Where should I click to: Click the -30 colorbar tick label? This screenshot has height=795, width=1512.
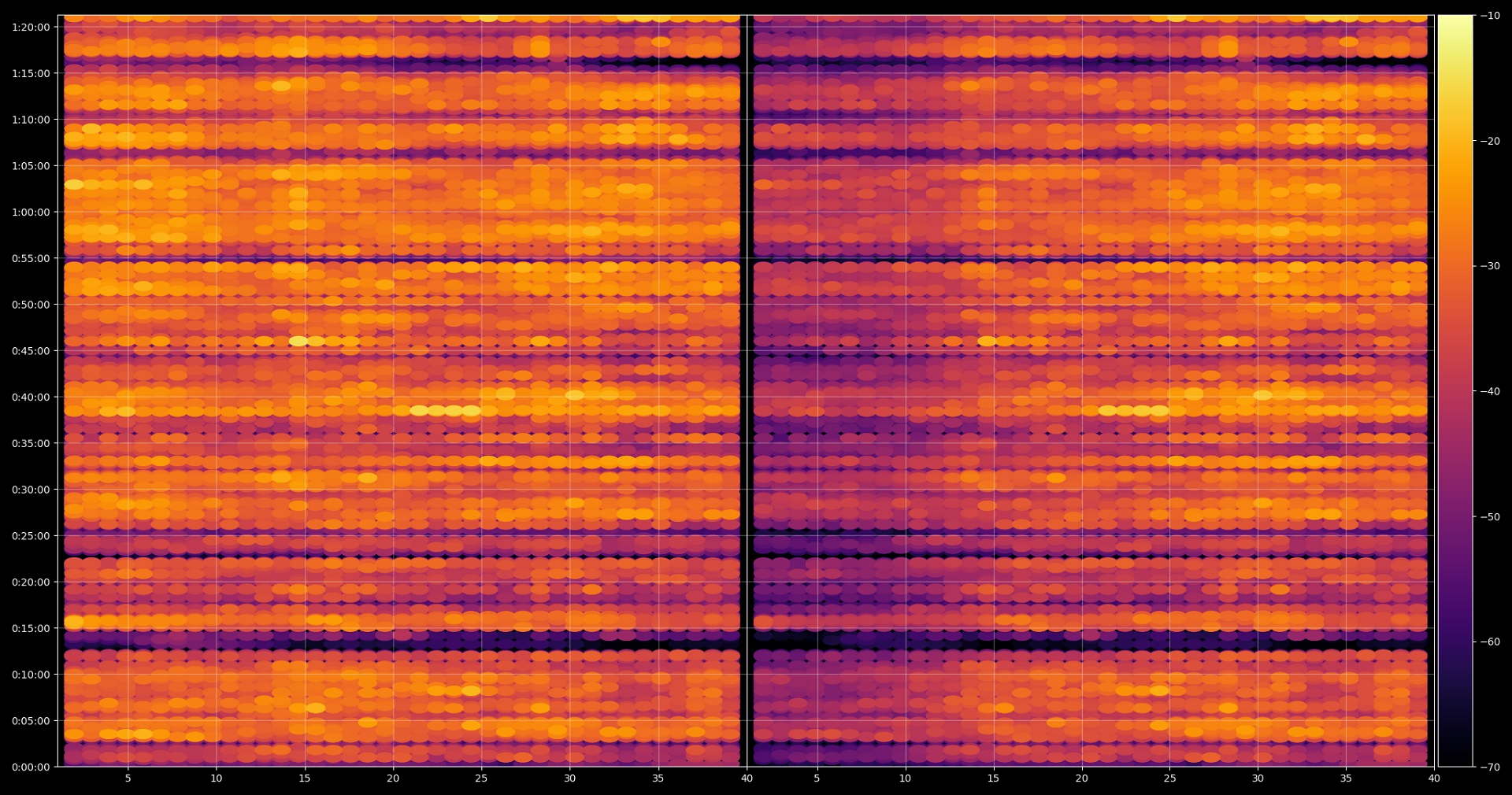pyautogui.click(x=1490, y=266)
